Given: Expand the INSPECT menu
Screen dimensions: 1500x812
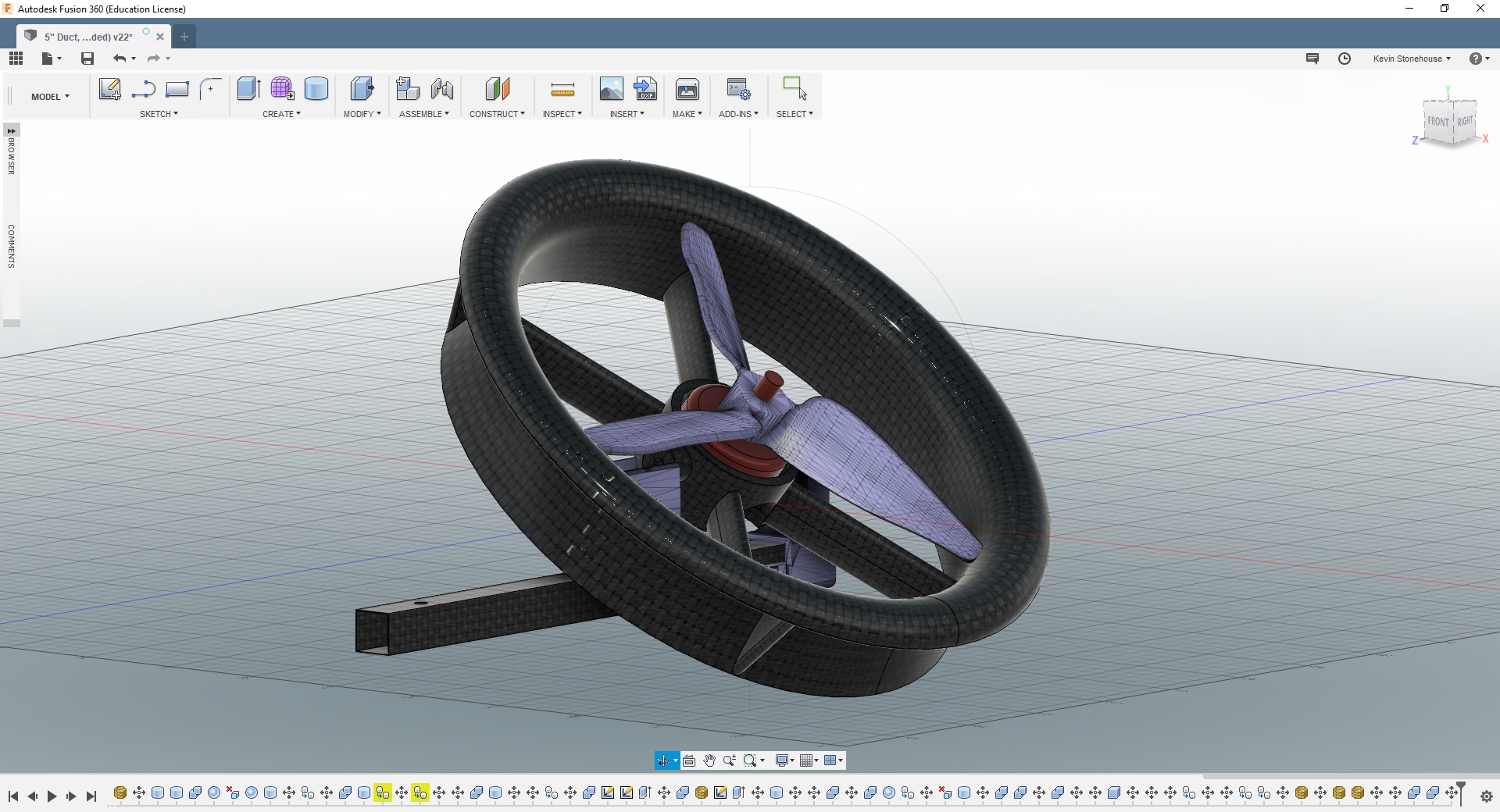Looking at the screenshot, I should (562, 114).
